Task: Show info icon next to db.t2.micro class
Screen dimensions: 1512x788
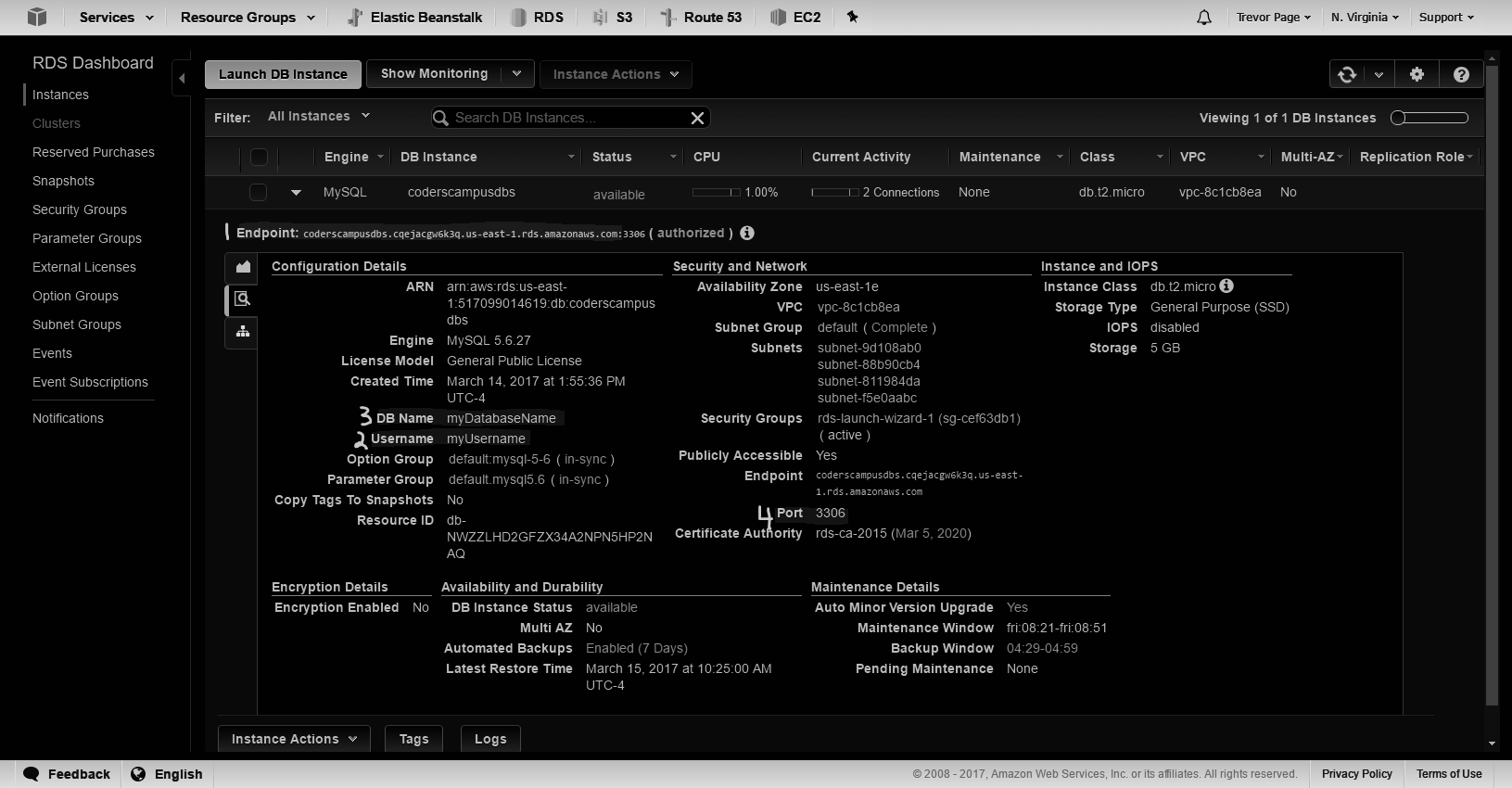Action: point(1226,286)
